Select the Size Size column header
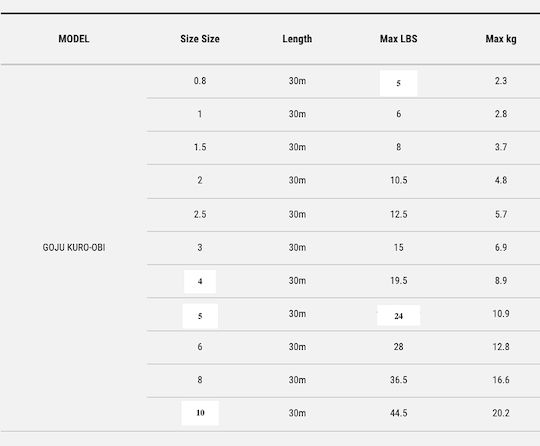The width and height of the screenshot is (540, 446). tap(200, 39)
